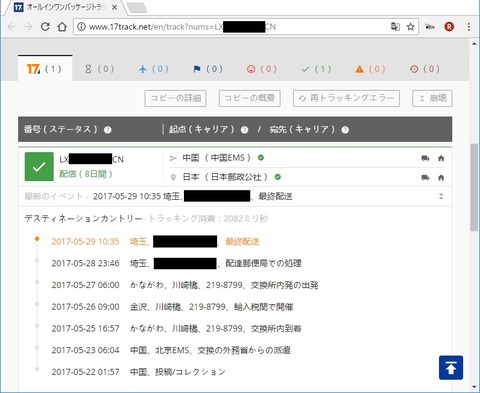Click the 2017-05-29 10:35 最終配送 timeline entry

coord(155,241)
